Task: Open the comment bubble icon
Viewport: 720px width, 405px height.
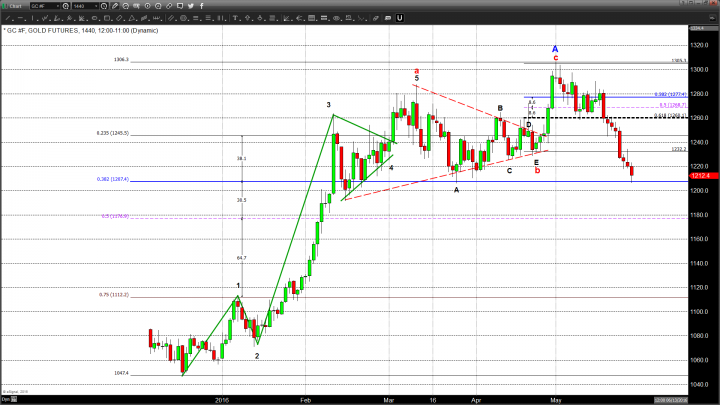Action: tap(180, 6)
